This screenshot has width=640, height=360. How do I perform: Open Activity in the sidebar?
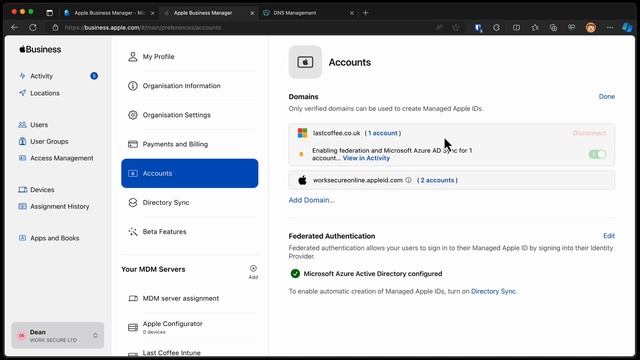pos(41,76)
